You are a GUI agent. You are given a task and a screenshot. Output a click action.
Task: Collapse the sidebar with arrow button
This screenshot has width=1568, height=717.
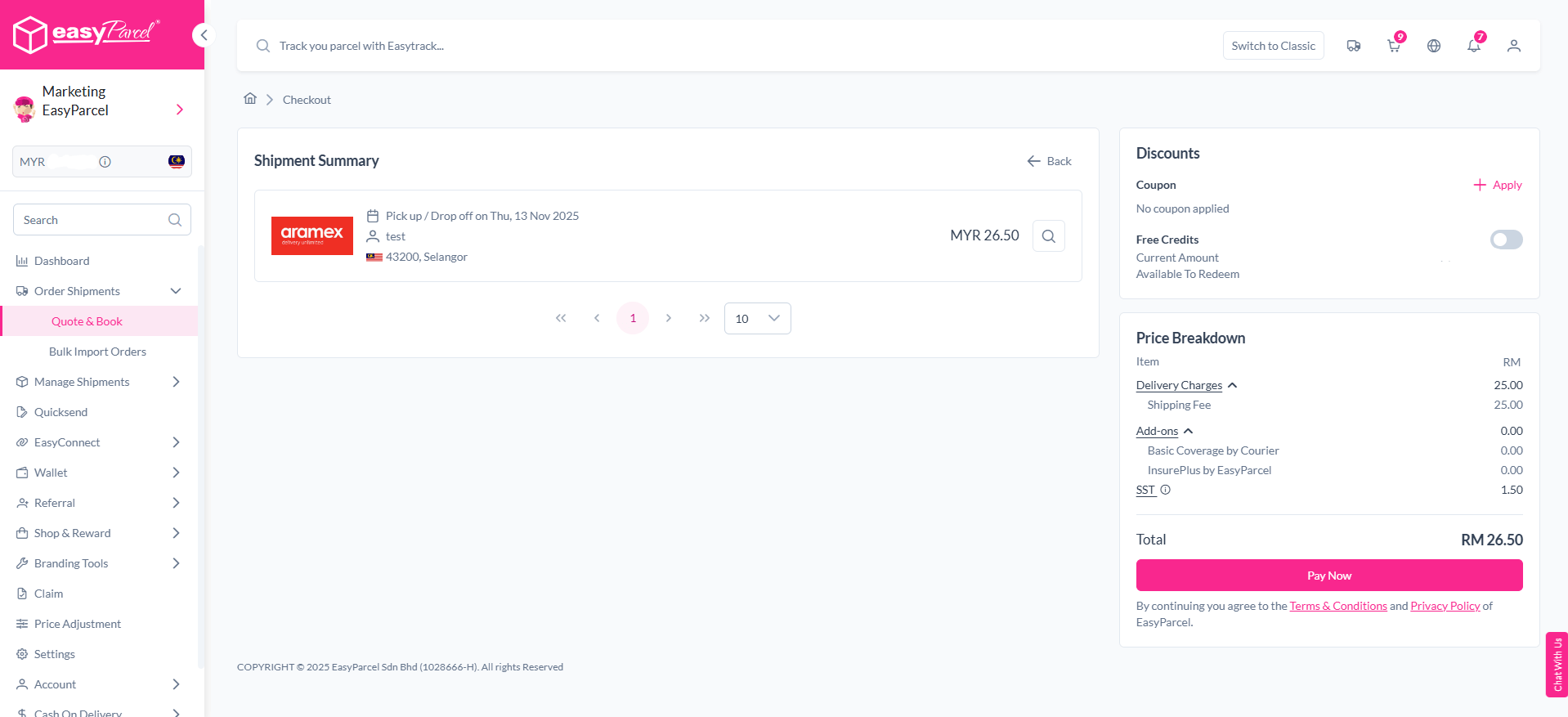(x=204, y=35)
